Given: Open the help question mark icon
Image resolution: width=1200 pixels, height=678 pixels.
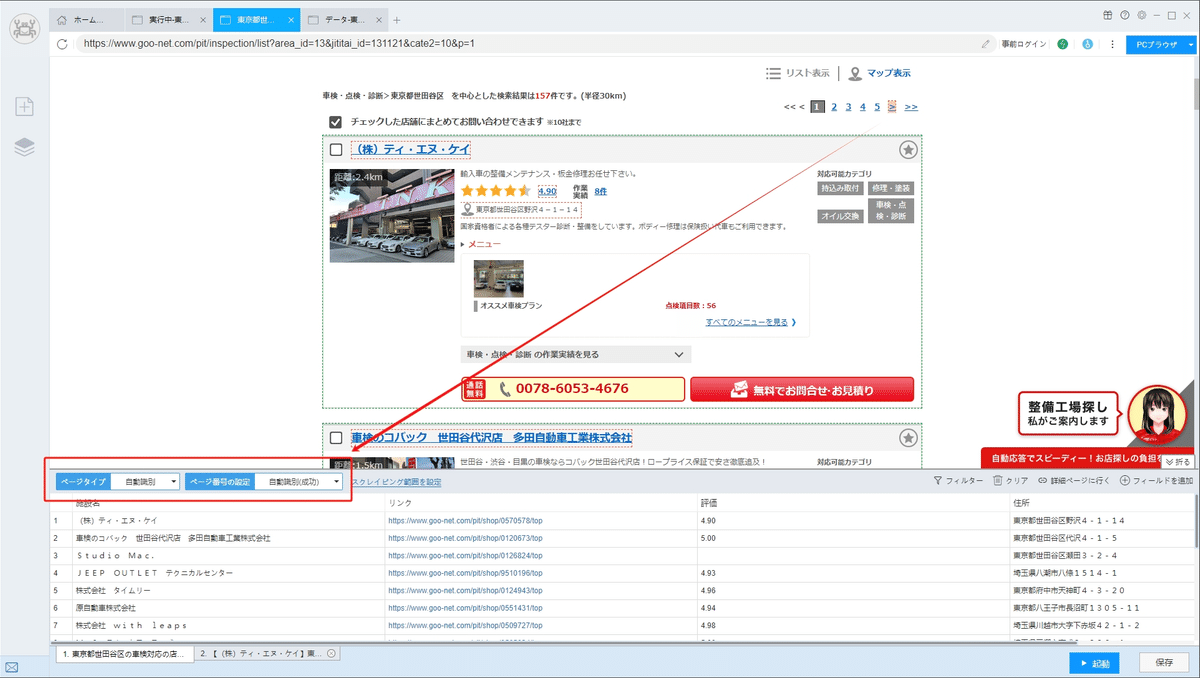Looking at the screenshot, I should pyautogui.click(x=1125, y=15).
